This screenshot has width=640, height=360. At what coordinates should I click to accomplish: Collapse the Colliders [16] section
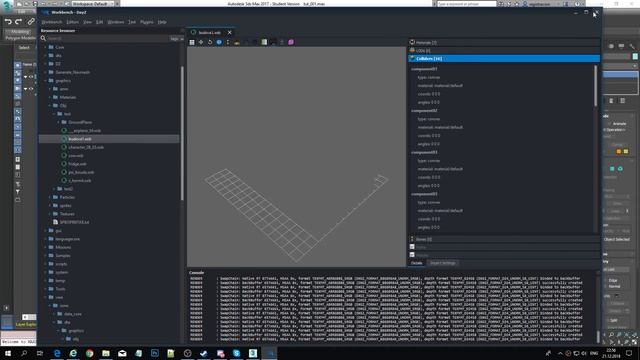point(504,58)
